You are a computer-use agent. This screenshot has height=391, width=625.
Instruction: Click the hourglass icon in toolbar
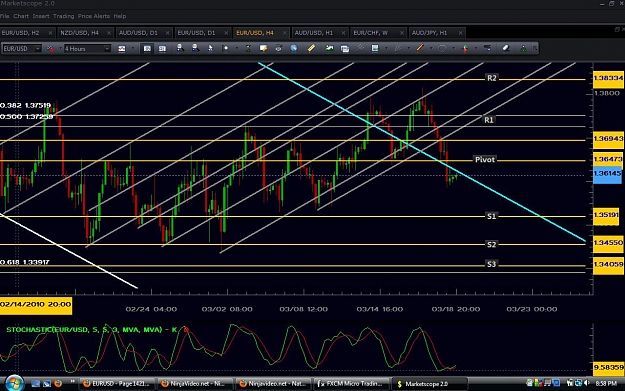coord(248,48)
